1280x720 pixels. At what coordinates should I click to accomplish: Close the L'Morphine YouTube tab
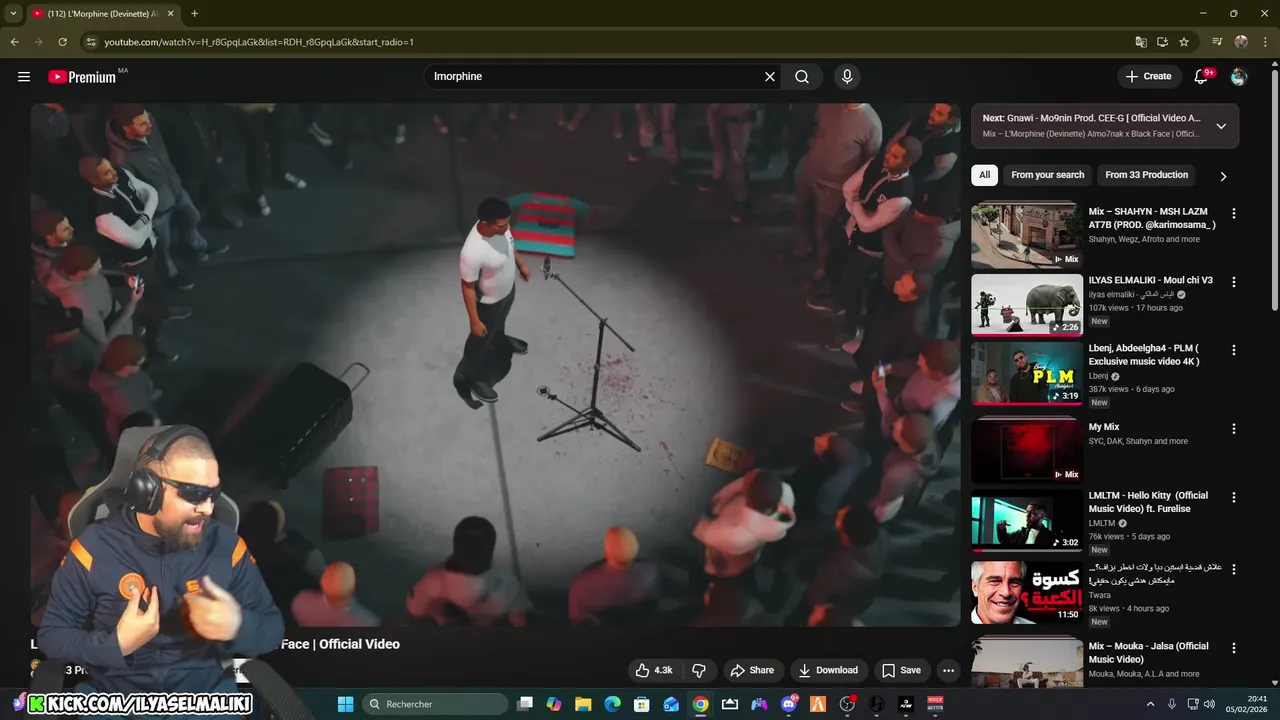(171, 14)
